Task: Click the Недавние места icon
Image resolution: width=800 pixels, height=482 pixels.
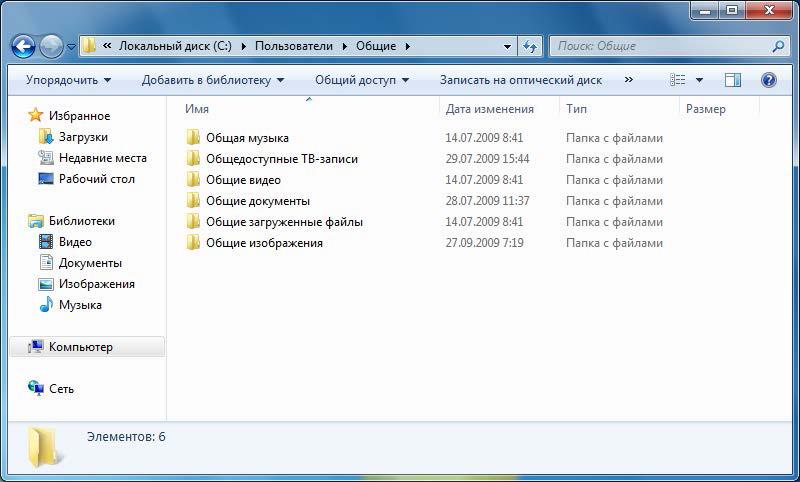Action: click(45, 158)
